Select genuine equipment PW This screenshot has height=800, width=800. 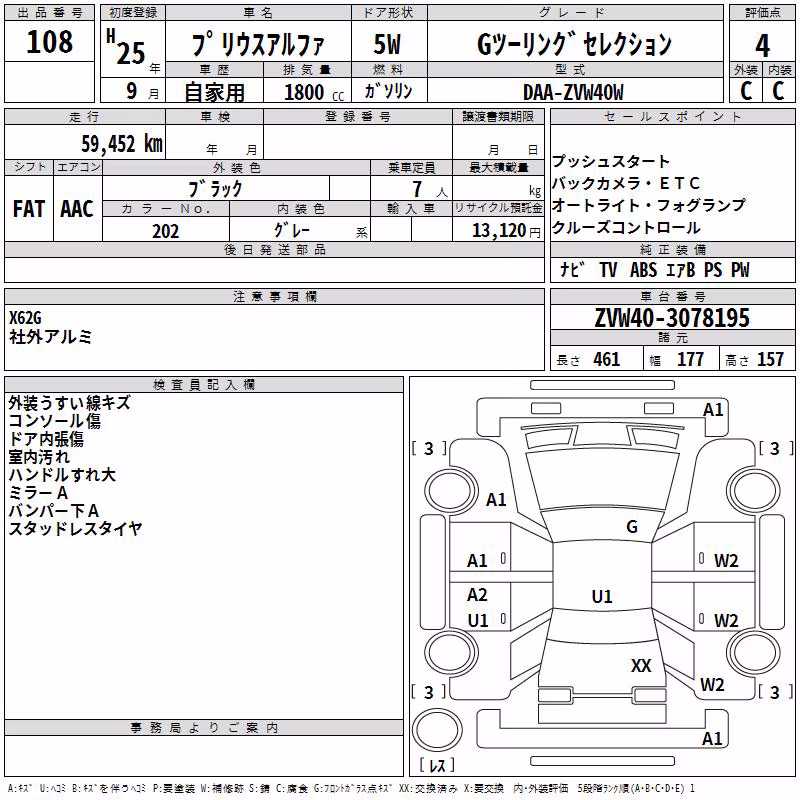tap(740, 270)
